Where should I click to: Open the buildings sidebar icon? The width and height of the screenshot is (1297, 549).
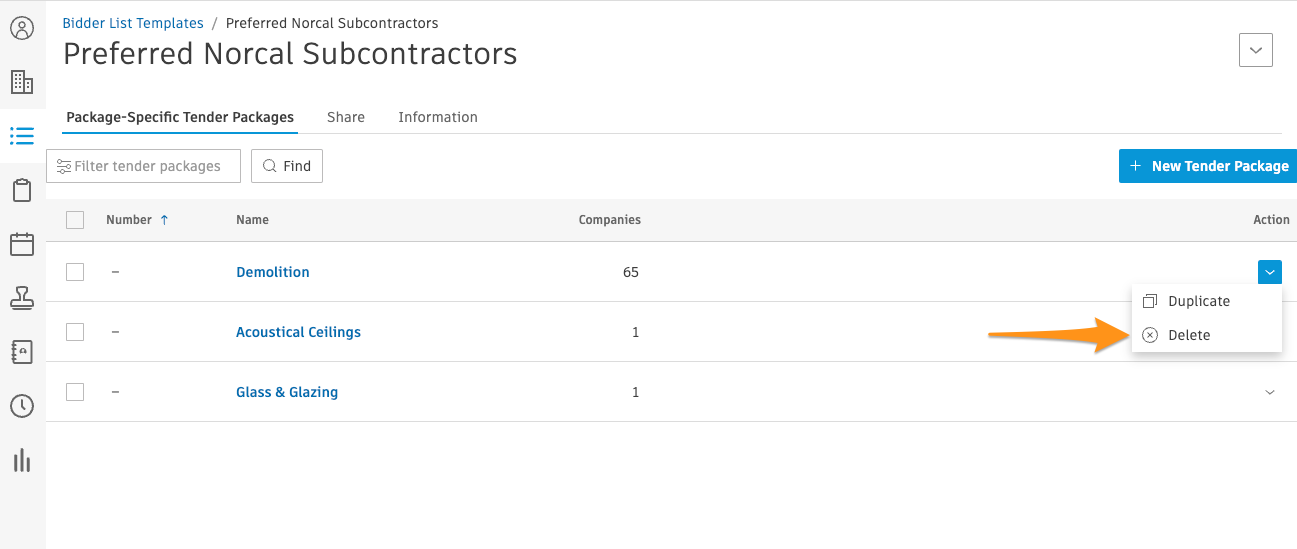click(22, 82)
